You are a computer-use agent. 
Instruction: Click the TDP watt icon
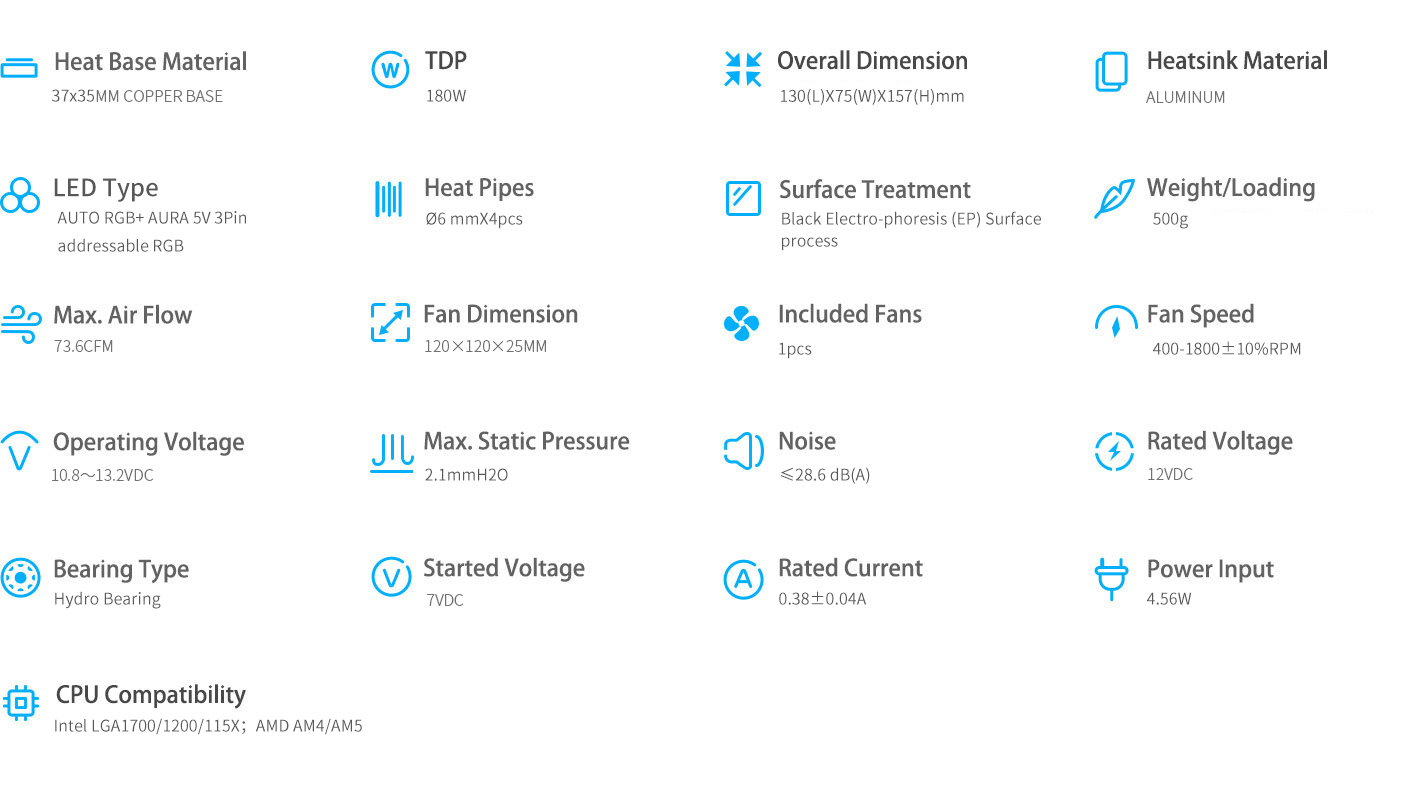click(x=390, y=70)
